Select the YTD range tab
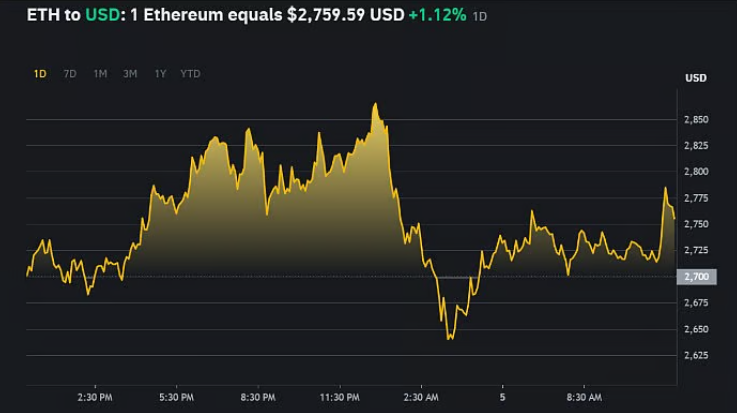Viewport: 737px width, 413px height. click(x=190, y=74)
